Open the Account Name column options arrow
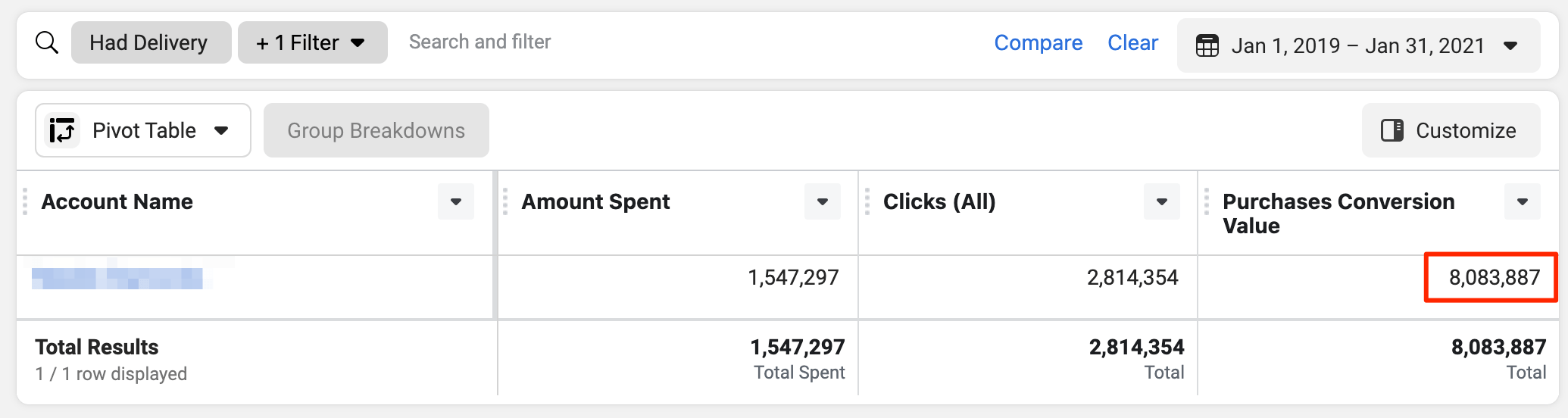1568x418 pixels. 456,201
